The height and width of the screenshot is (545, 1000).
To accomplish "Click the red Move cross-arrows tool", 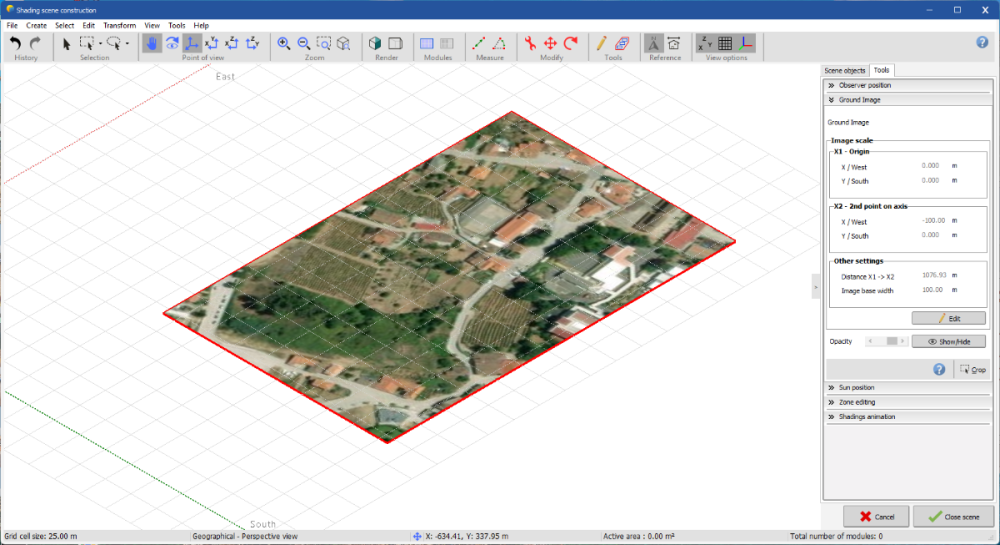I will tap(550, 43).
